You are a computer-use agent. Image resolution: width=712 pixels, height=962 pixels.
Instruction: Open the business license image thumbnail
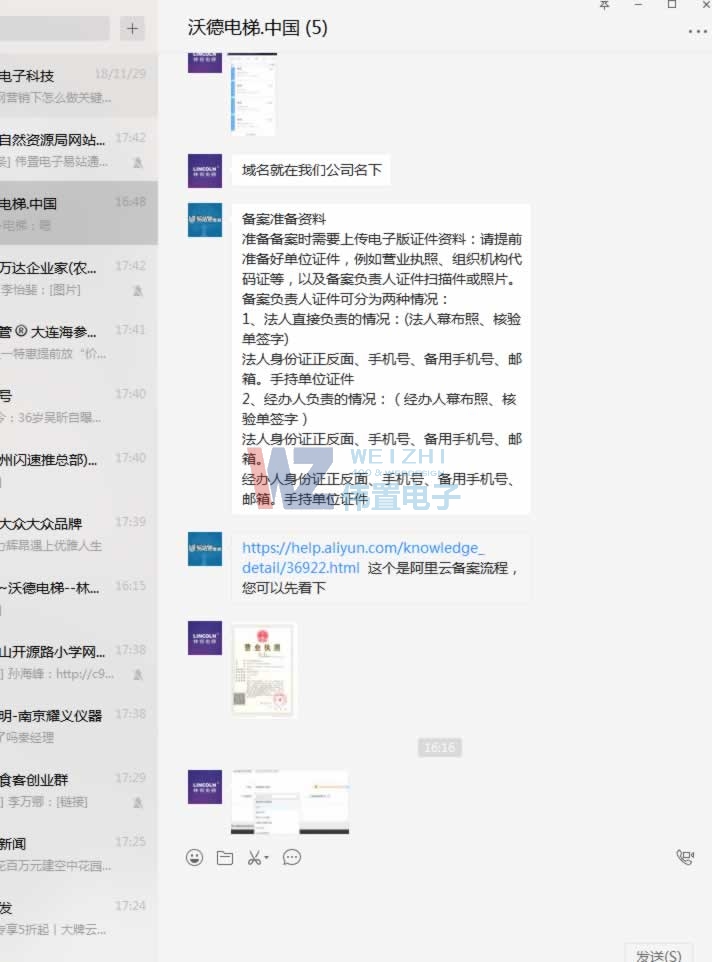click(264, 669)
